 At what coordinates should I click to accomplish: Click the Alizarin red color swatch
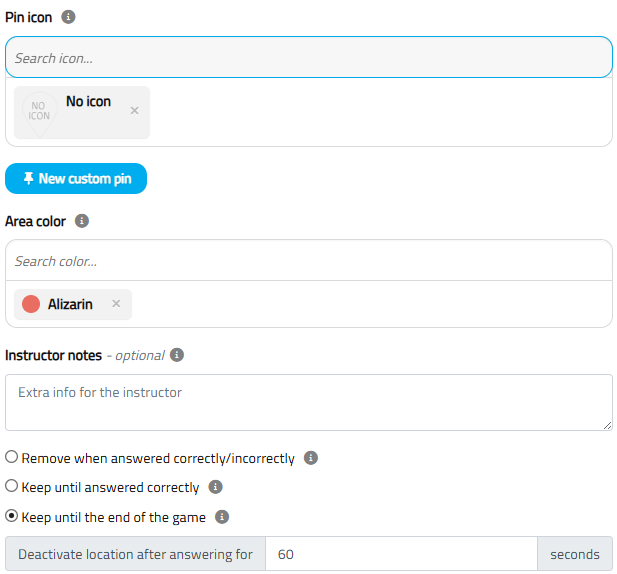[x=31, y=304]
